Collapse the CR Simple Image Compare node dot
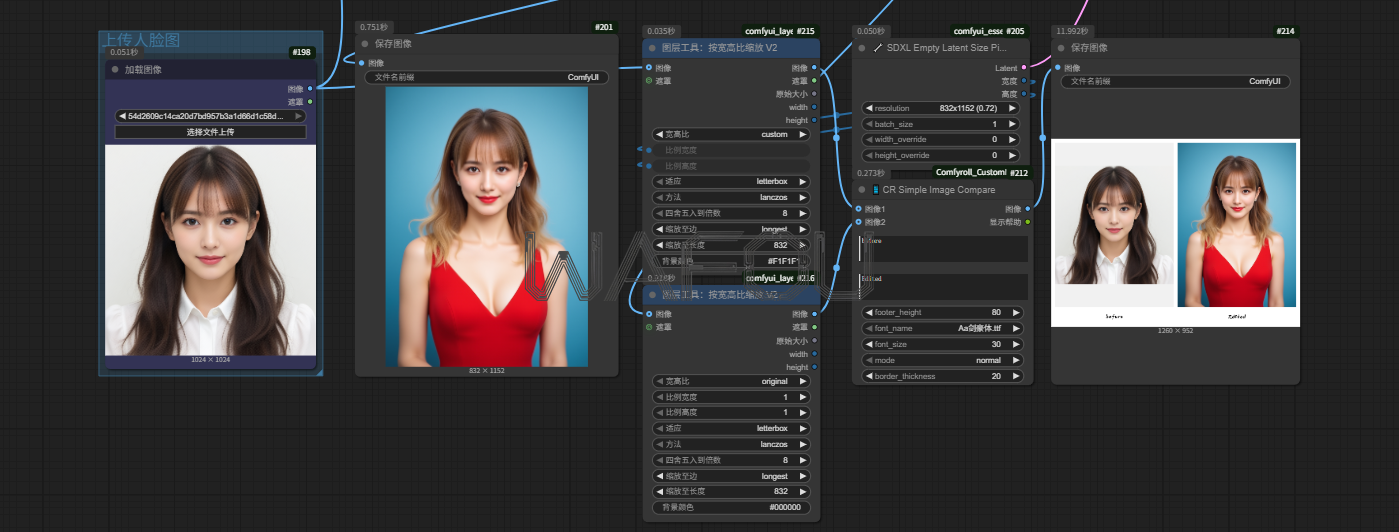 862,190
